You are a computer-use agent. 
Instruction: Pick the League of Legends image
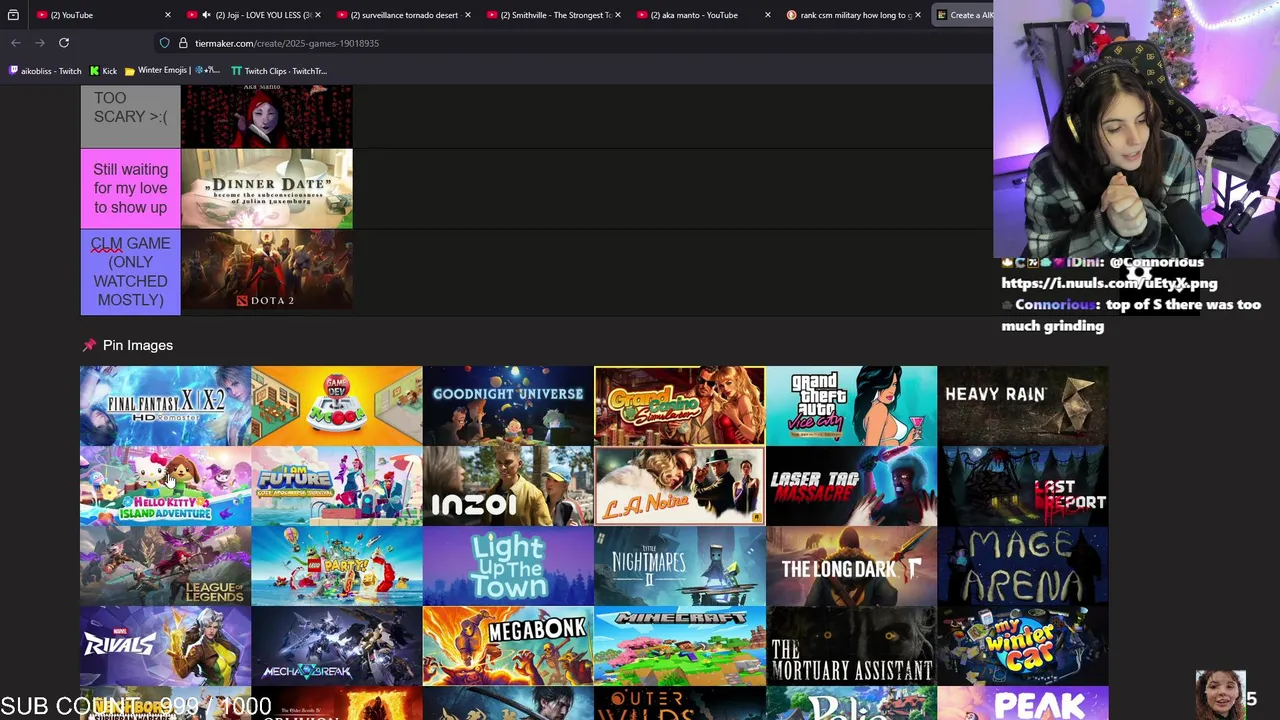click(x=165, y=566)
